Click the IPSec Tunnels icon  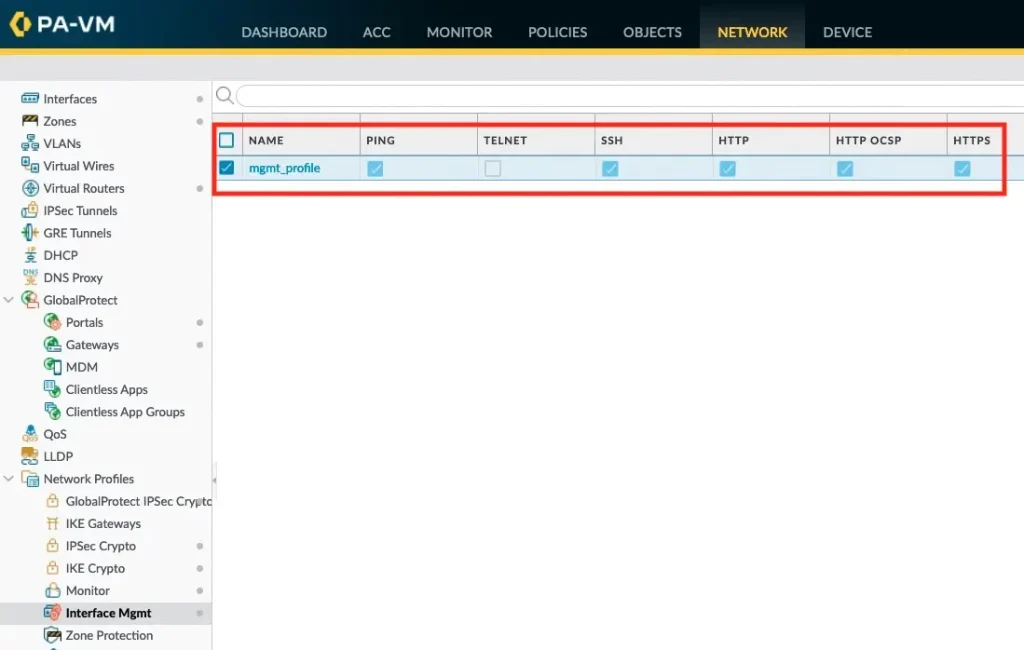click(30, 211)
